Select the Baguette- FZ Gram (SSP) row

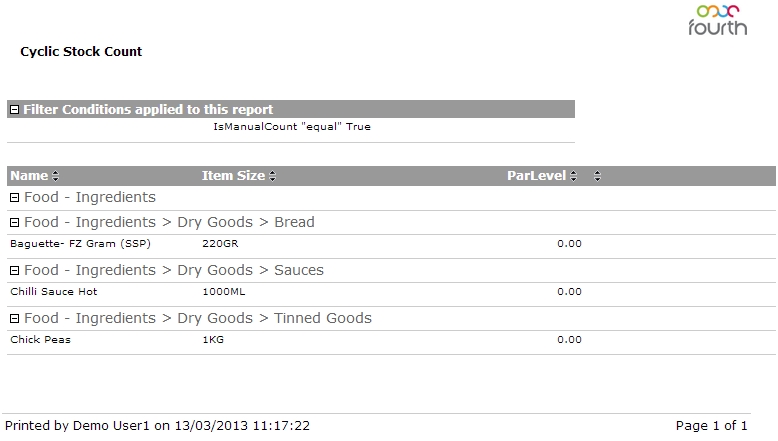391,244
